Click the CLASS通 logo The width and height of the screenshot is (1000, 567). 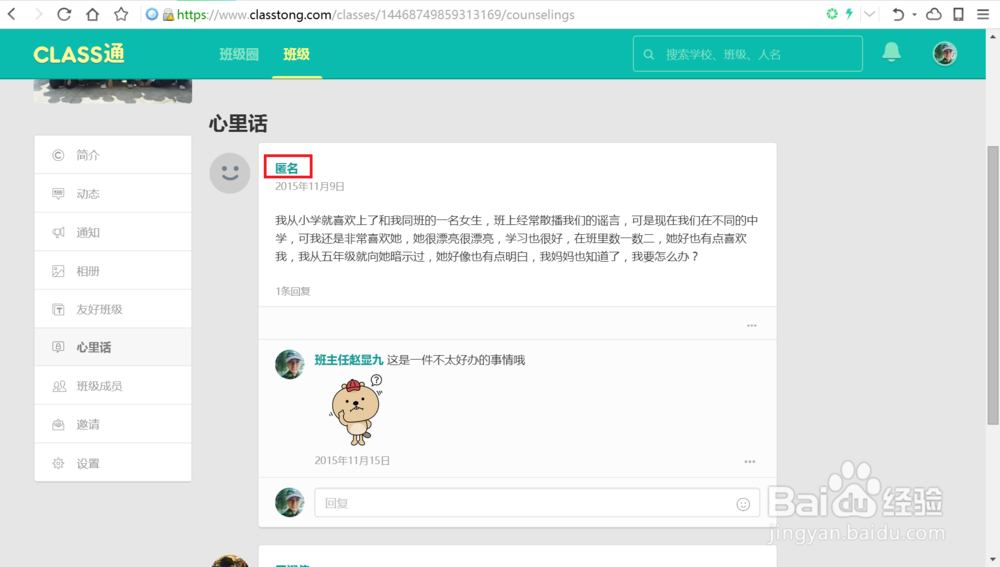point(79,54)
